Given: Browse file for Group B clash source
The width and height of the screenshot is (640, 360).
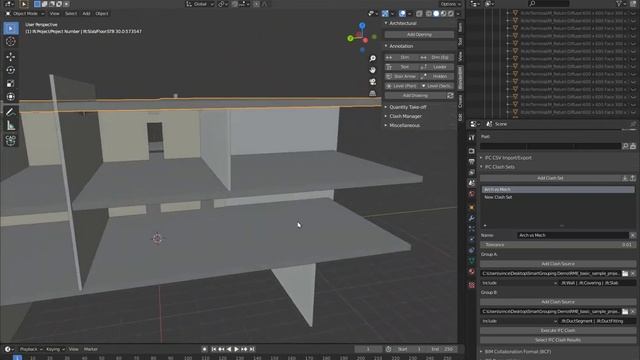Looking at the screenshot, I should (x=625, y=311).
